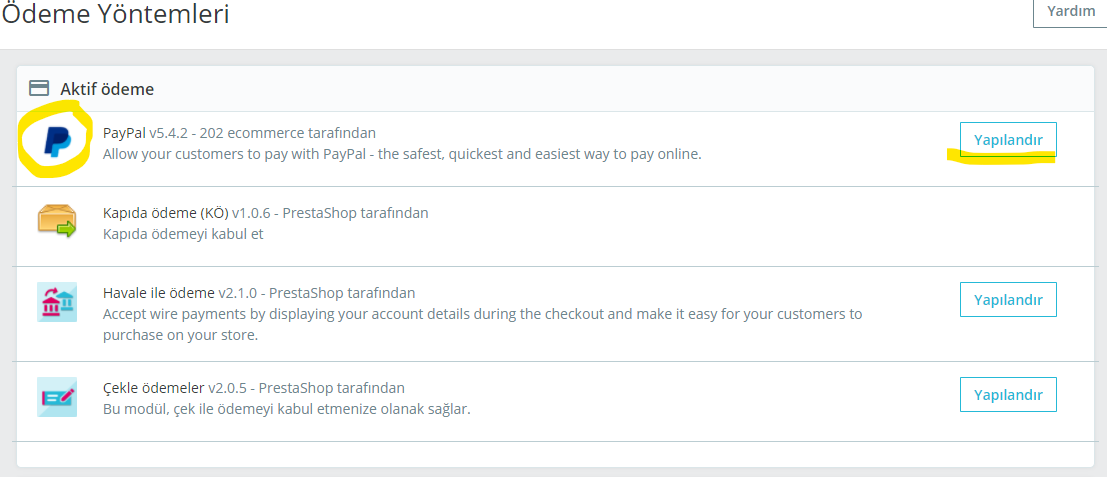1107x477 pixels.
Task: Select the Kapıda ödeme (KÖ) module title
Action: point(165,213)
